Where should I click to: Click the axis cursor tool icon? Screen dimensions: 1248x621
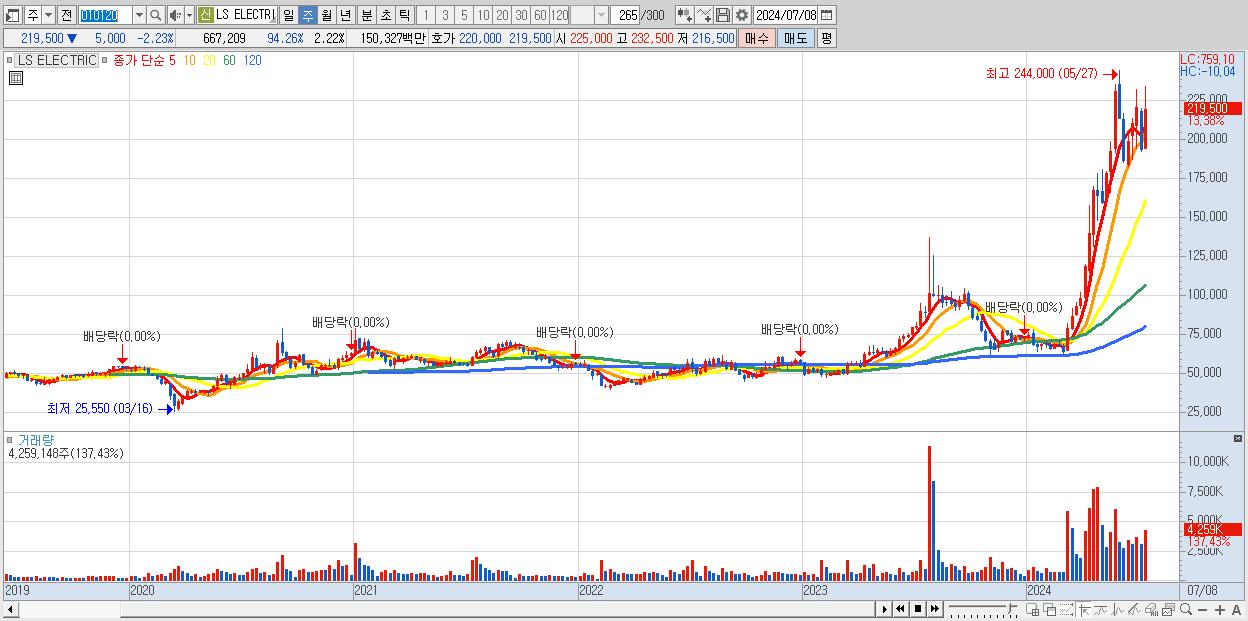1084,609
